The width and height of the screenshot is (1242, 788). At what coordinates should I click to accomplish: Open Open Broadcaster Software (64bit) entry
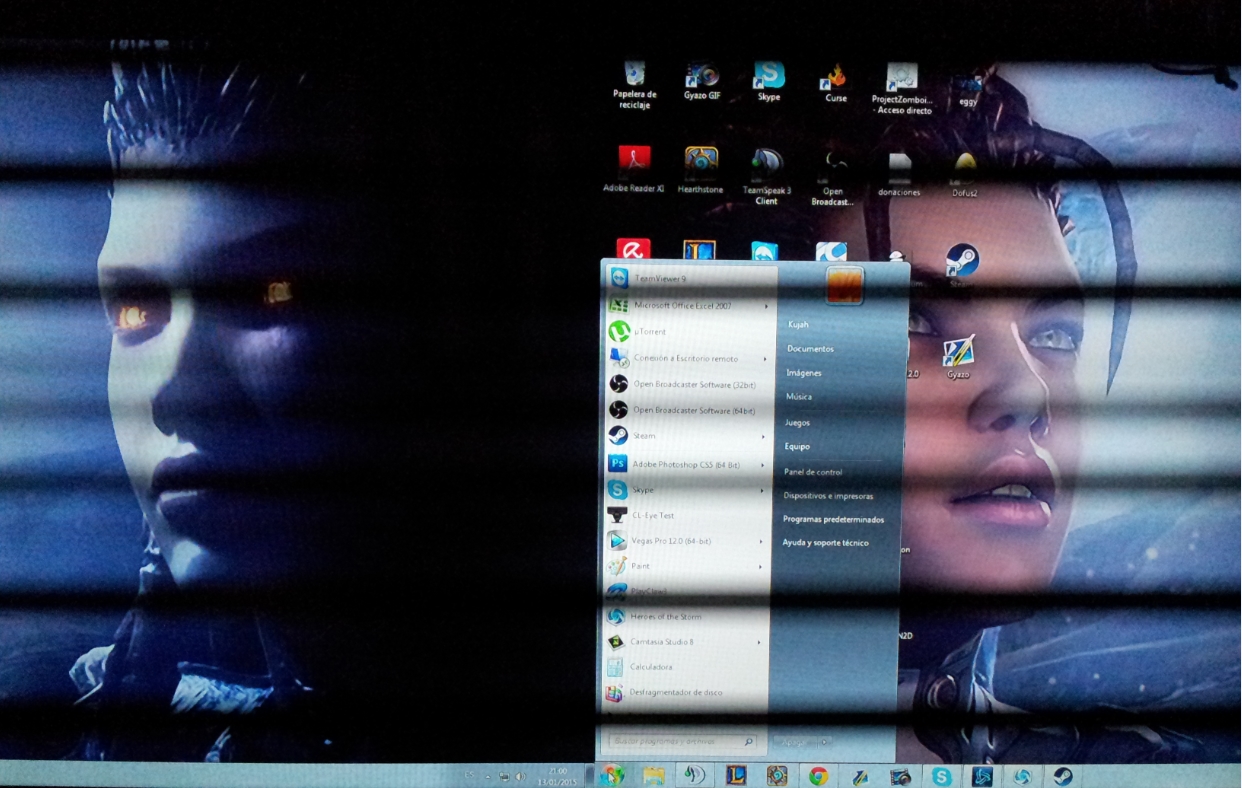690,411
